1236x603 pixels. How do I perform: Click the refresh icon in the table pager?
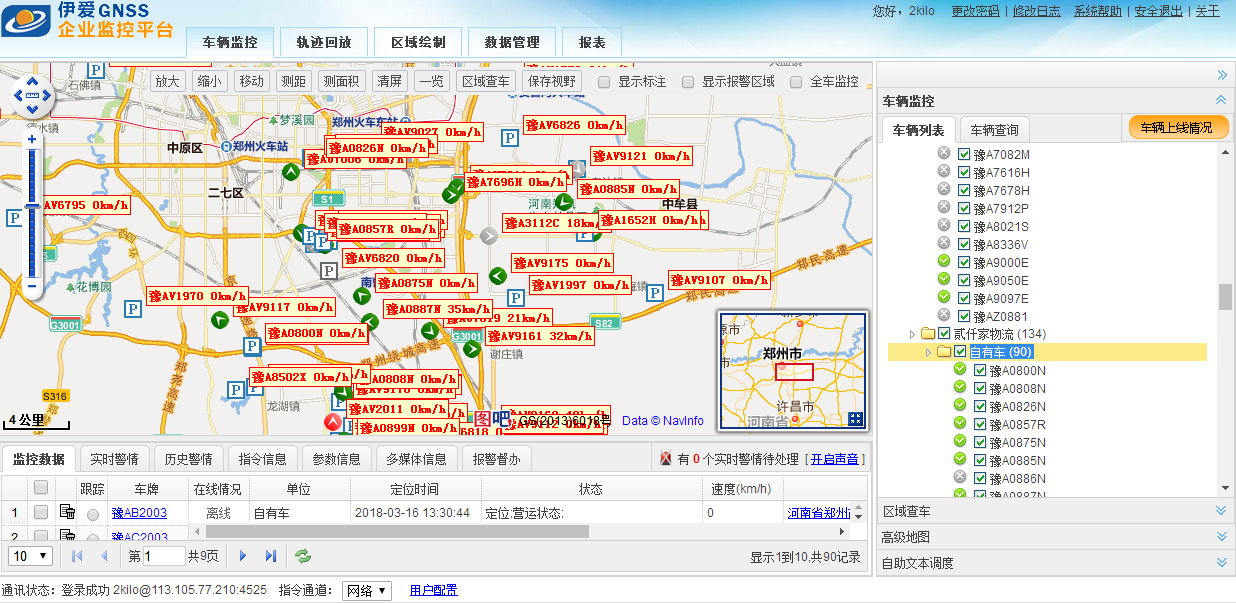tap(303, 556)
